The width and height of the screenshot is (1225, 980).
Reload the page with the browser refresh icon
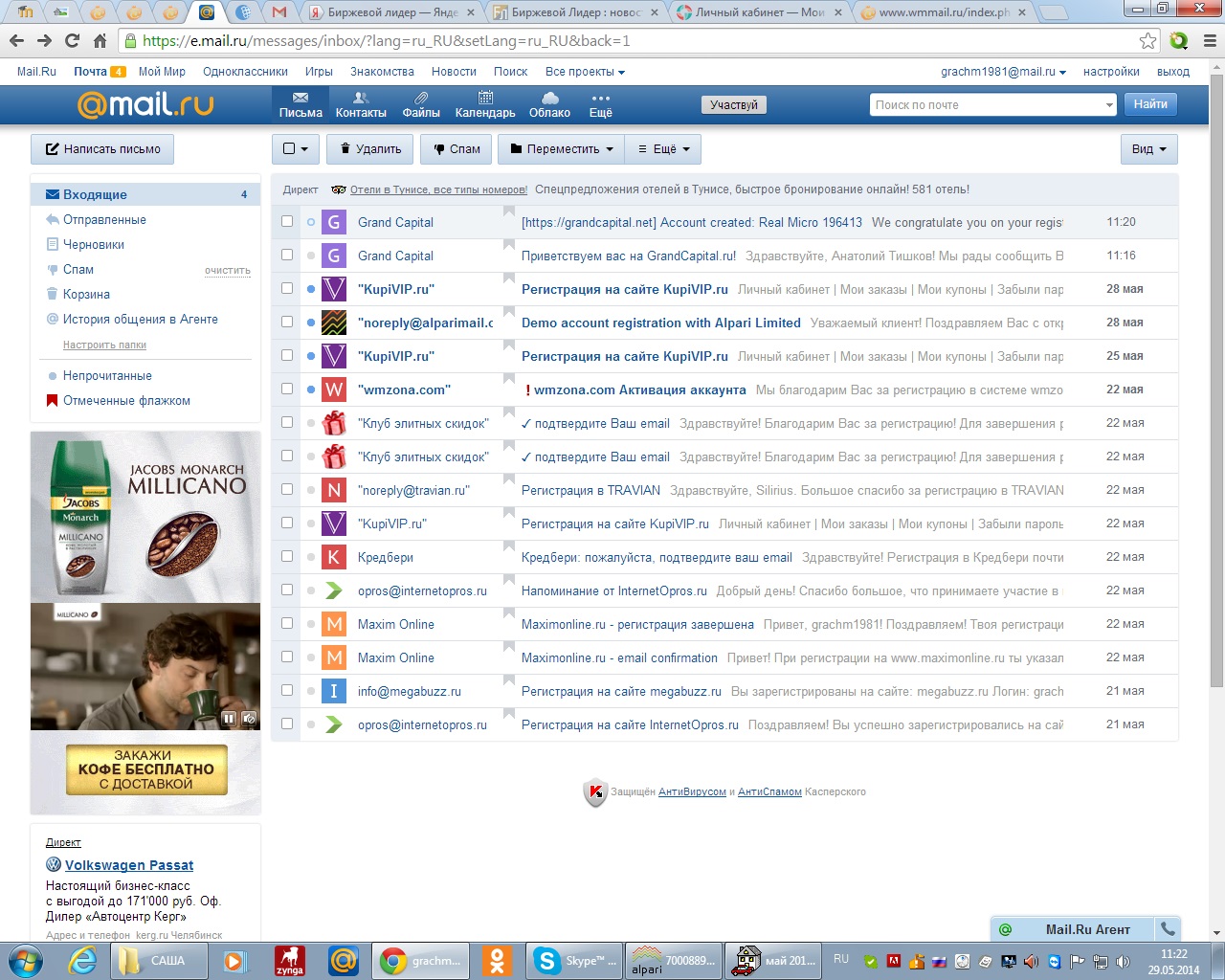(72, 41)
